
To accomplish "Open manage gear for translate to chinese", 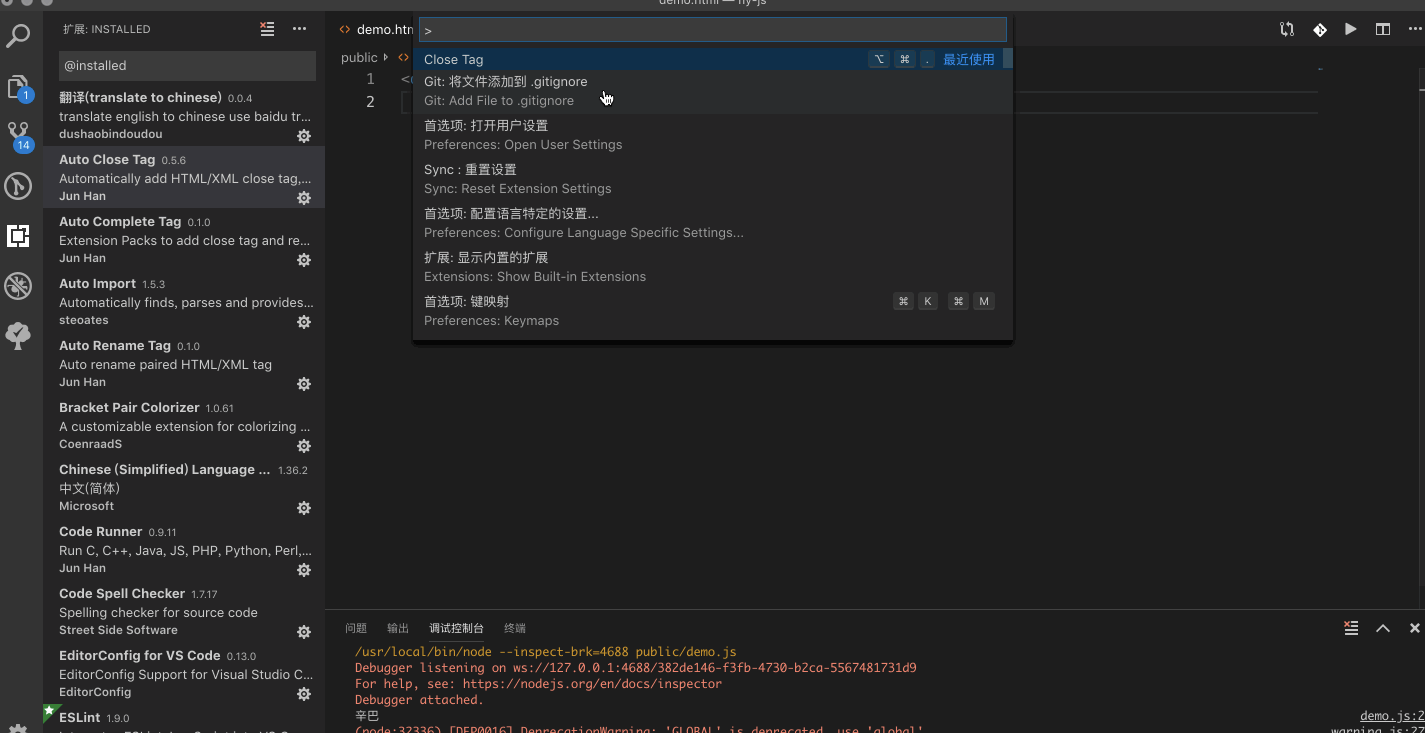I will coord(304,136).
